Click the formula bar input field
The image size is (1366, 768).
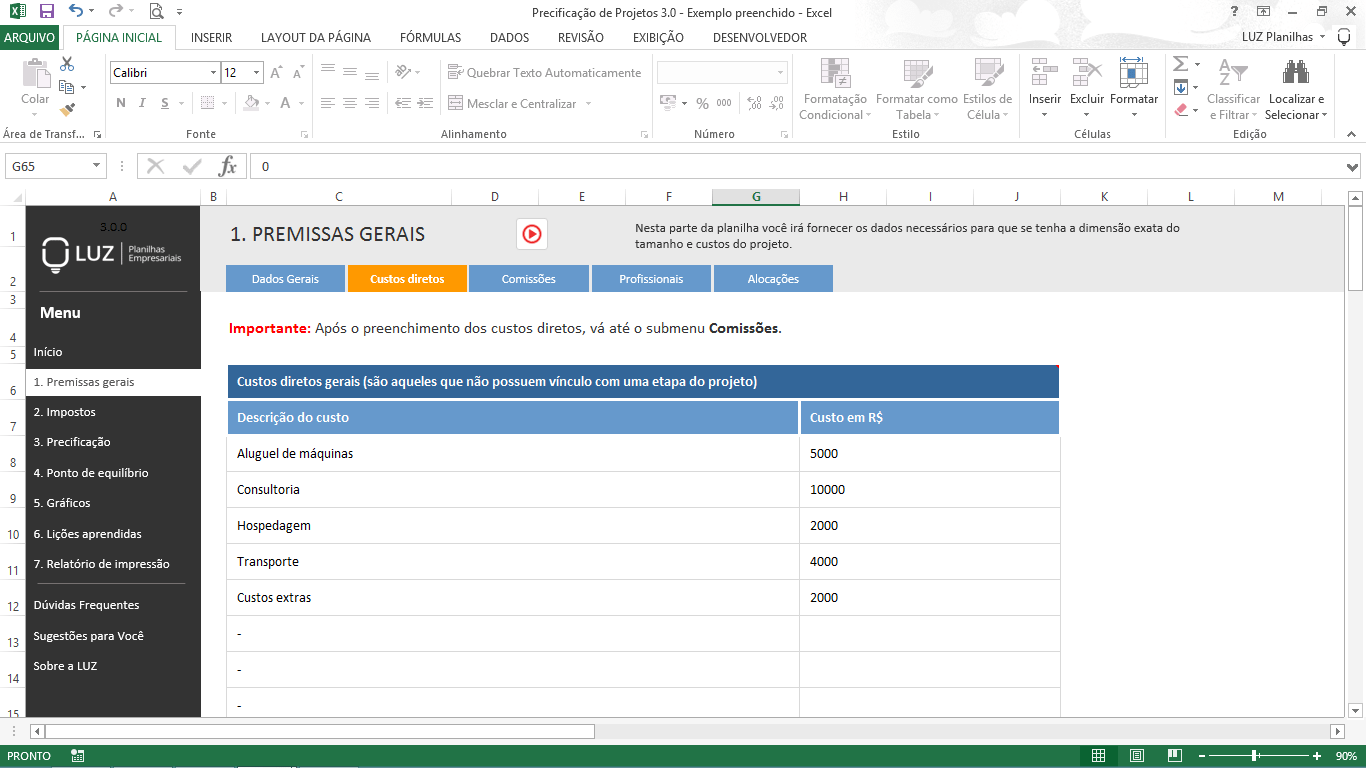(790, 166)
